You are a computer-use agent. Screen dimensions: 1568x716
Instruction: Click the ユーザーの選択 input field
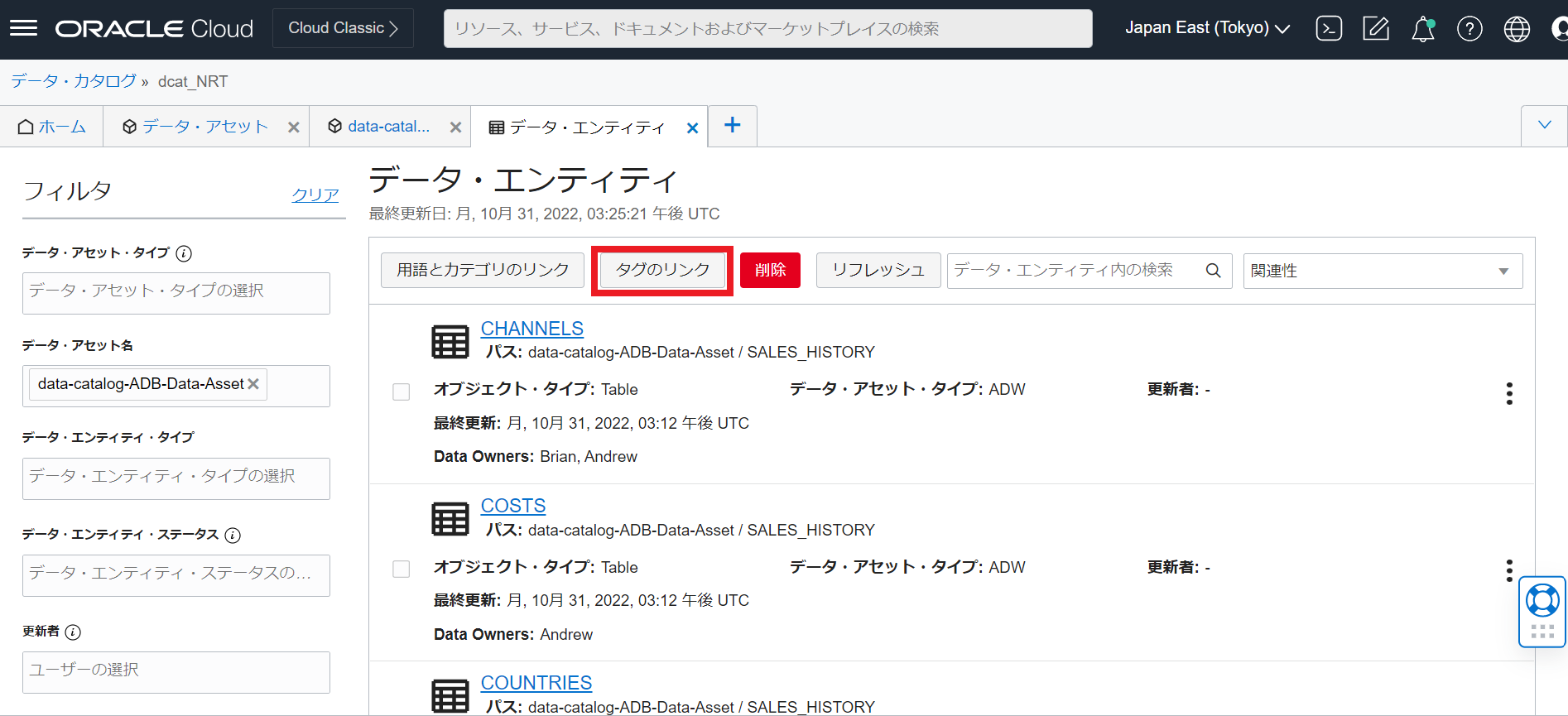coord(176,671)
